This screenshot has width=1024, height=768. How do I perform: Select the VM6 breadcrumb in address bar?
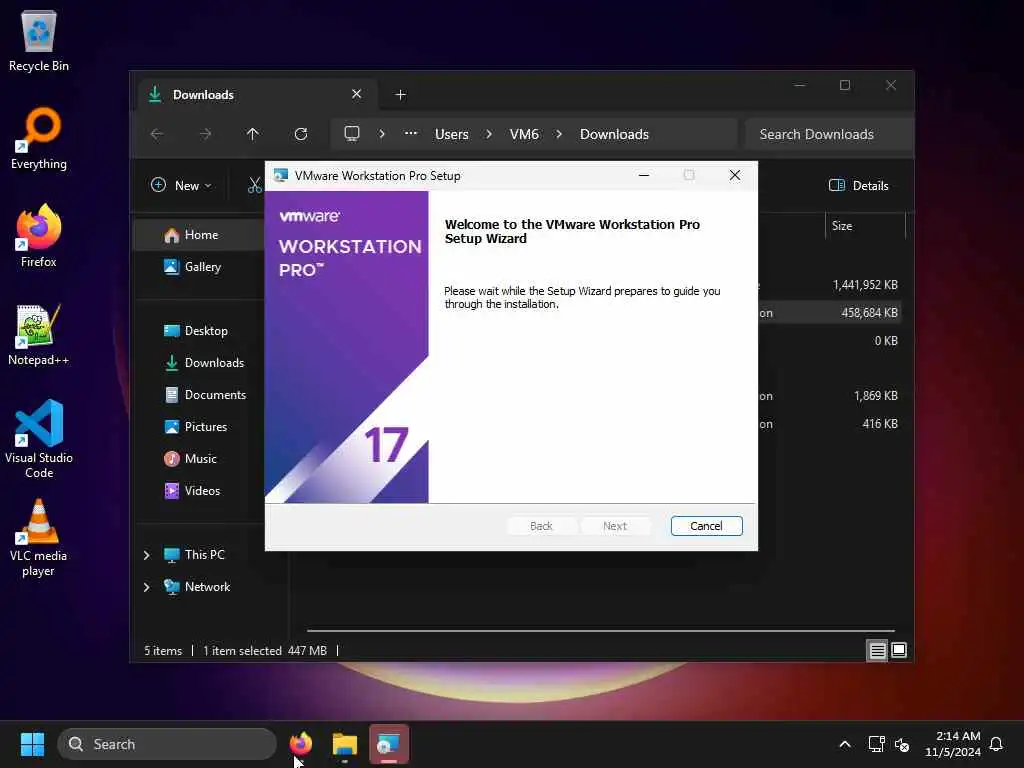(x=524, y=134)
